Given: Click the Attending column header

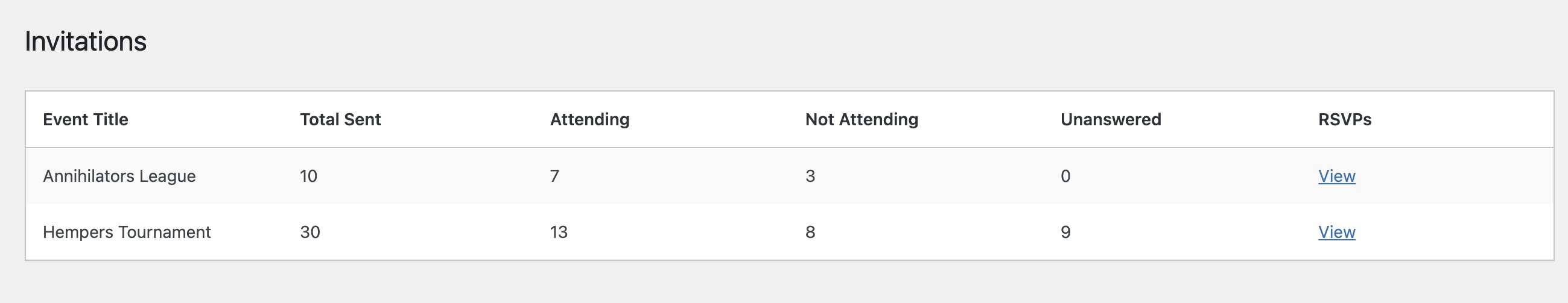Looking at the screenshot, I should pyautogui.click(x=589, y=120).
